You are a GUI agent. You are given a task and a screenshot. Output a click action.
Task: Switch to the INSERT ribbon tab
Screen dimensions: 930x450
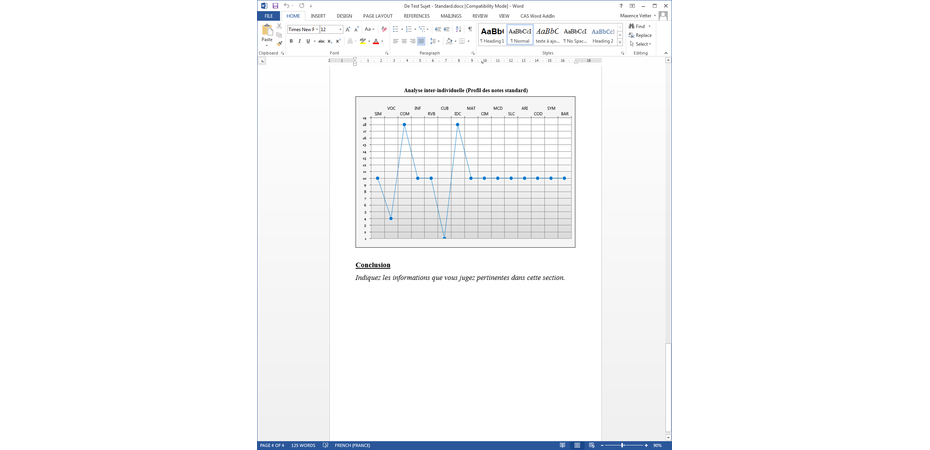coord(318,16)
